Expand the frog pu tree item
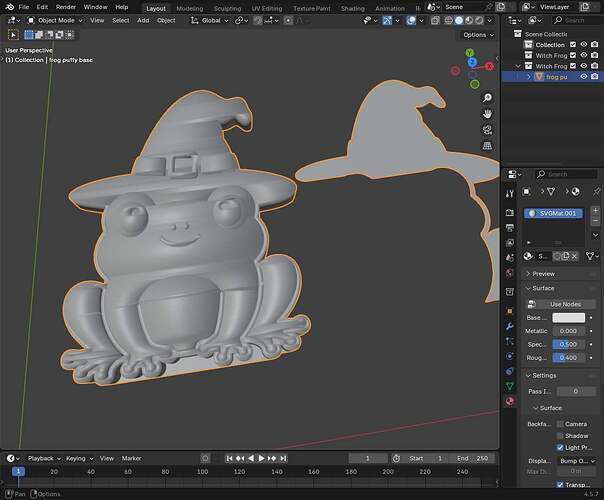The height and width of the screenshot is (500, 604). [x=529, y=77]
